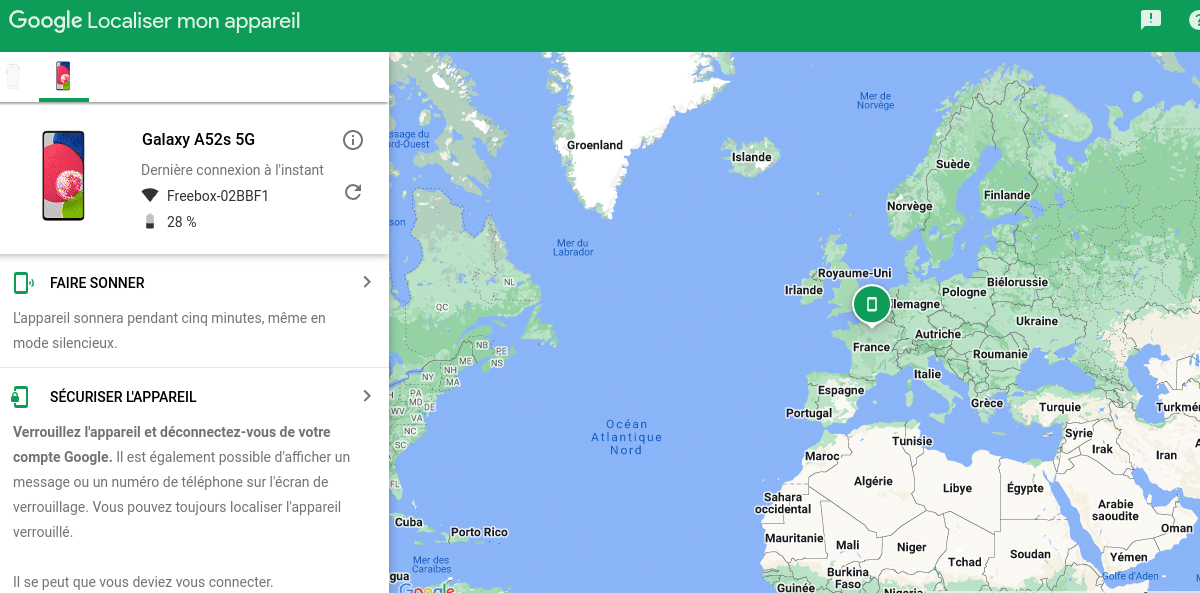Viewport: 1200px width, 593px height.
Task: Open the FAIRE SONNER option
Action: click(97, 283)
